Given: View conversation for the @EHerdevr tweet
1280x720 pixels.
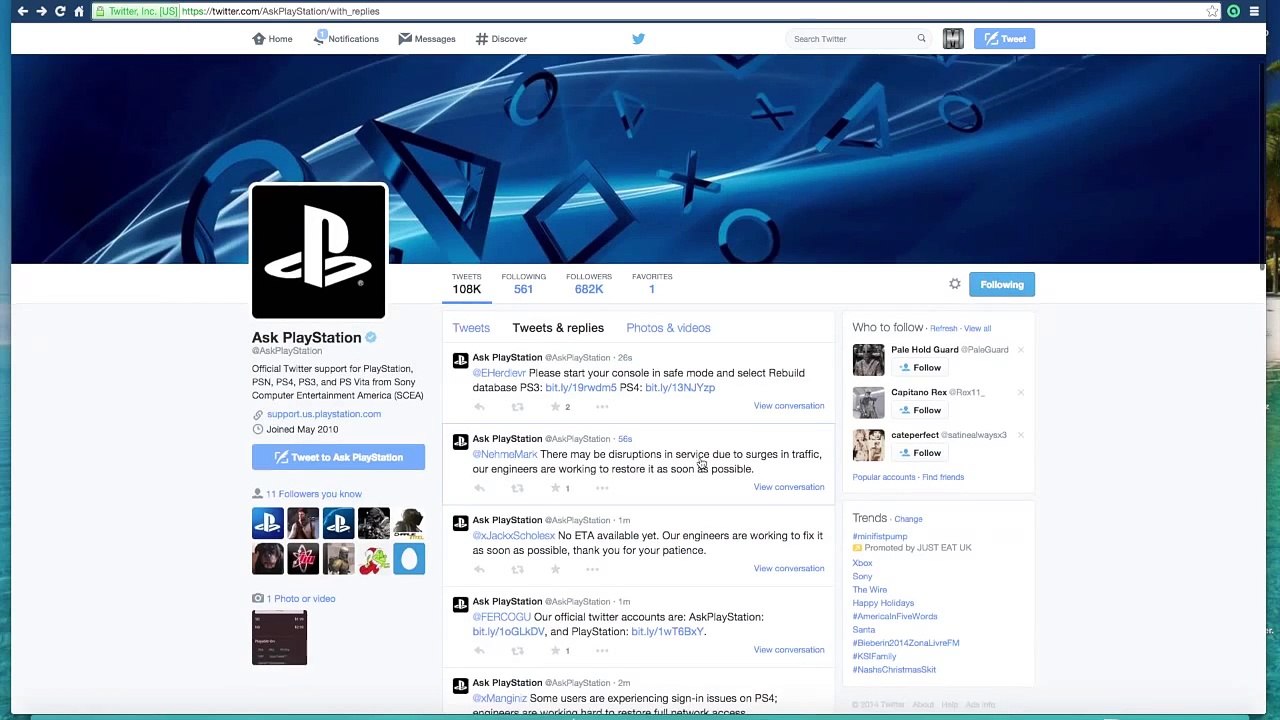Looking at the screenshot, I should coord(789,406).
